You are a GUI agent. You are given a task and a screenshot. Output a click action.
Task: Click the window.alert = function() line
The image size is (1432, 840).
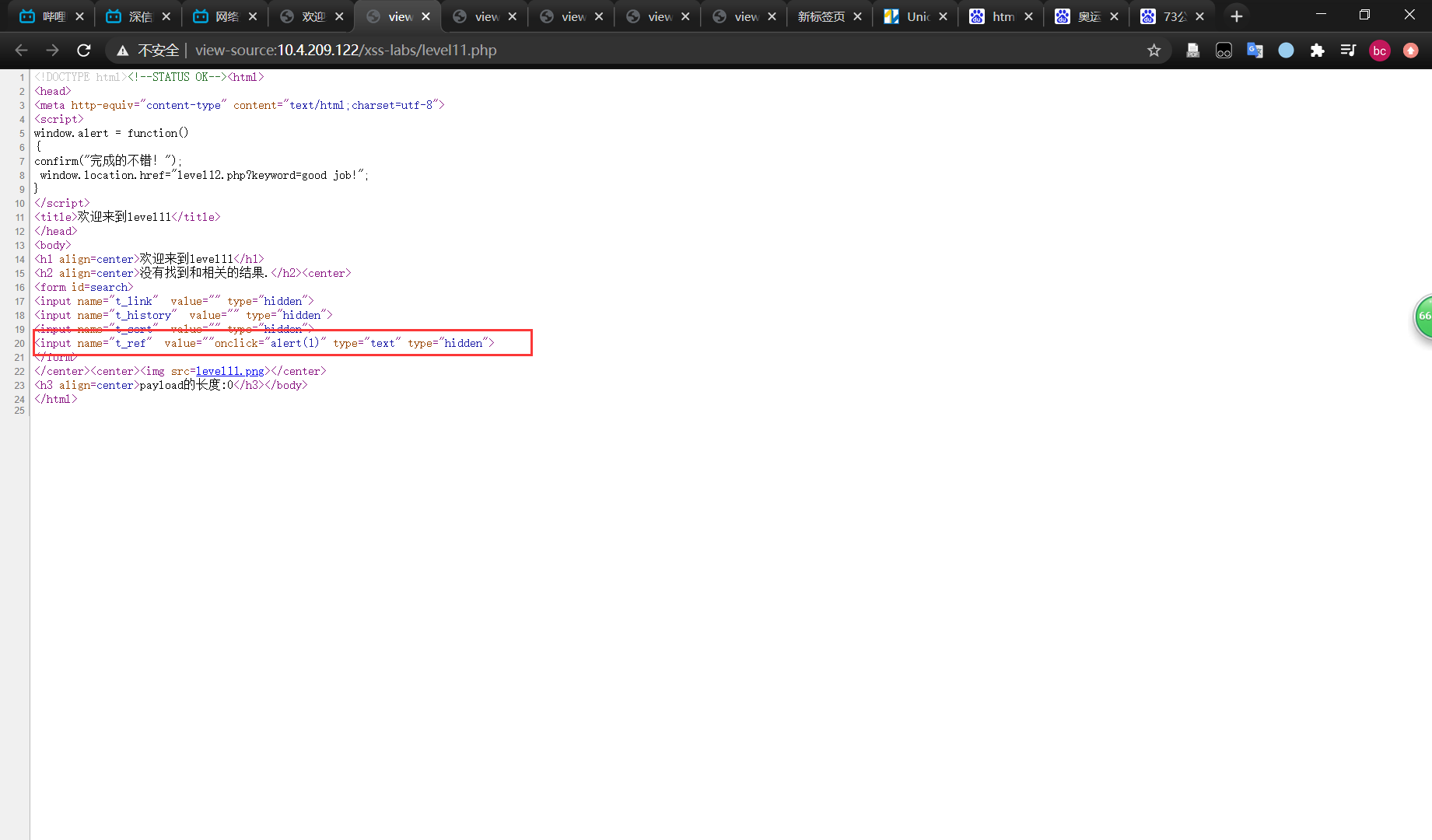[x=111, y=133]
